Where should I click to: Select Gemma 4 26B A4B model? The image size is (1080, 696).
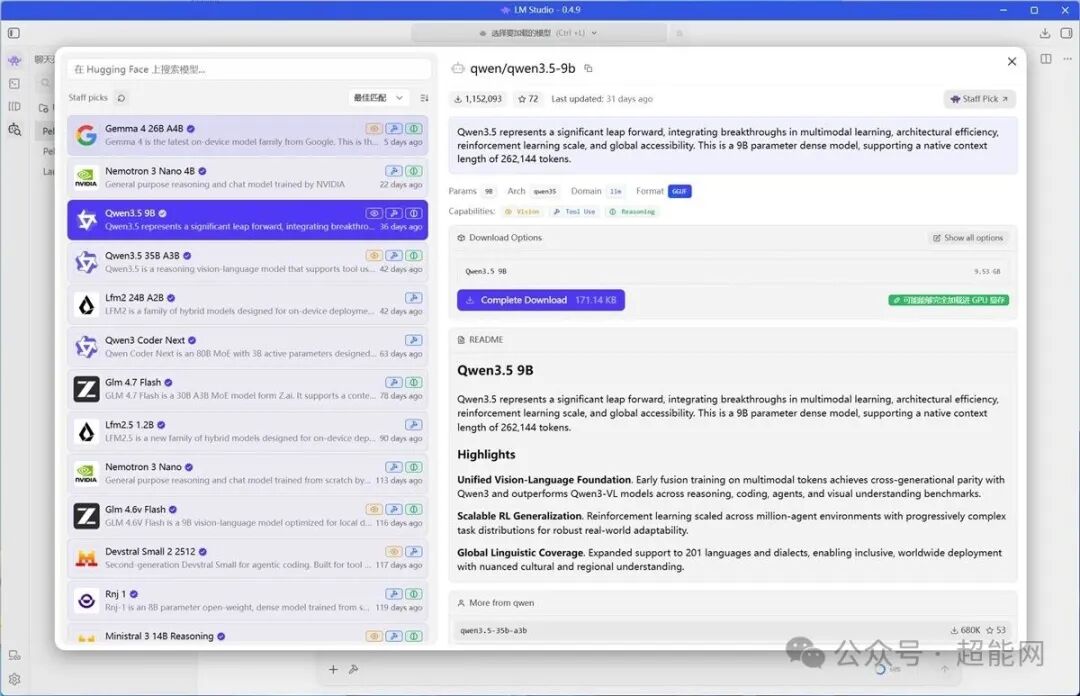pos(248,135)
